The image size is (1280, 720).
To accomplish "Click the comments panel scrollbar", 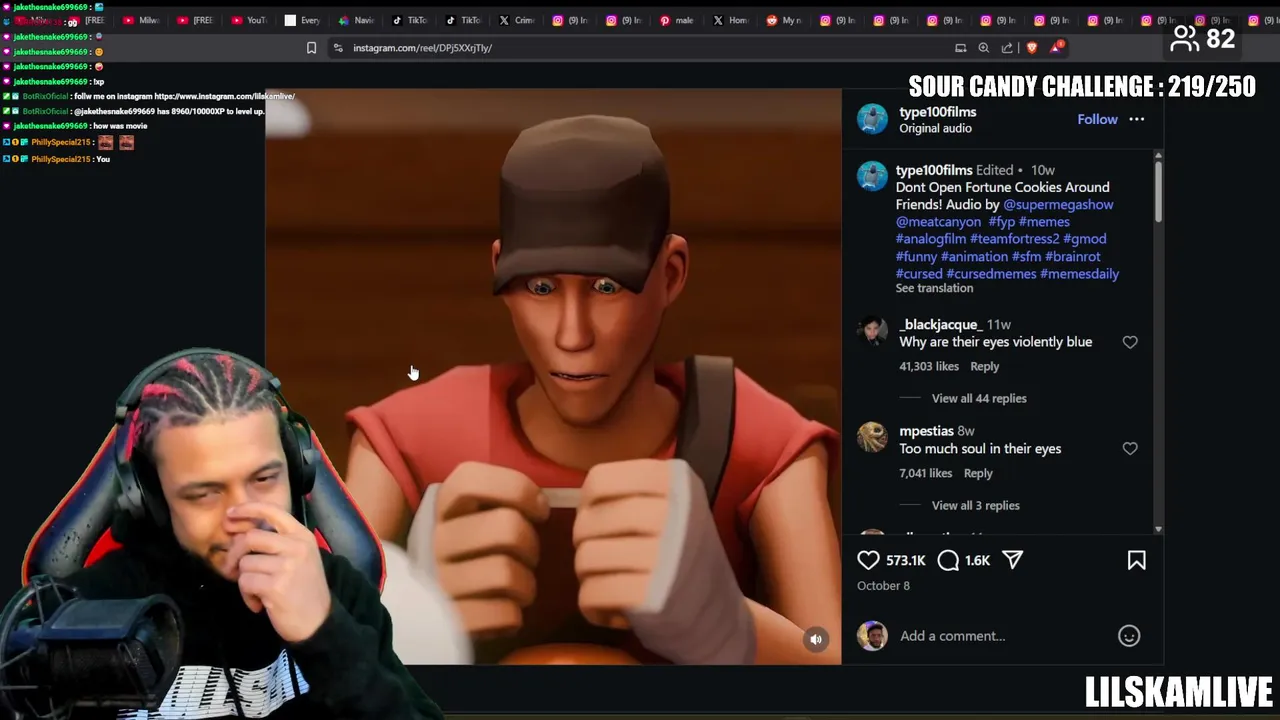I will click(x=1158, y=190).
